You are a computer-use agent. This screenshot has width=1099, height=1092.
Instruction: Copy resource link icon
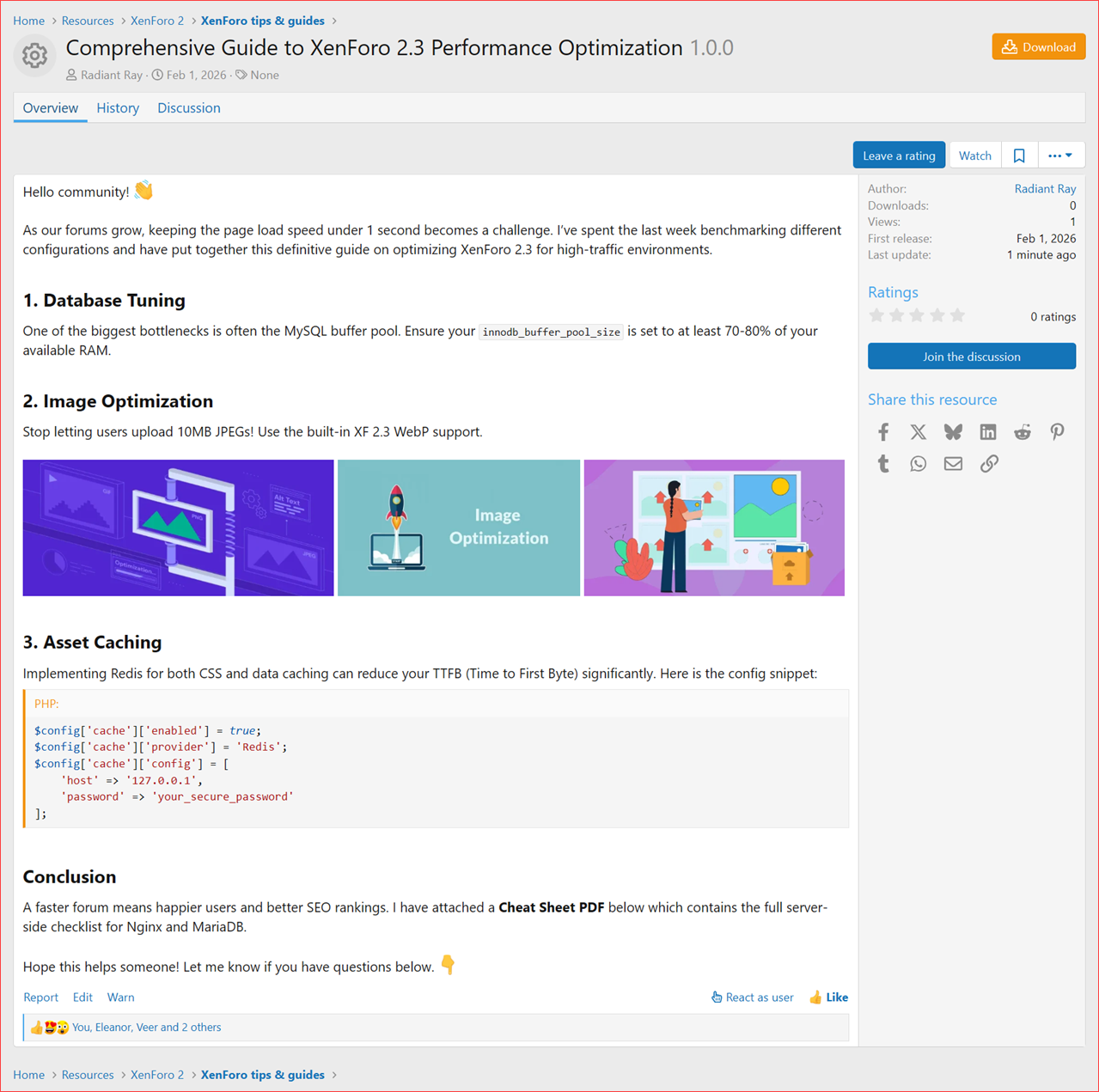pyautogui.click(x=989, y=464)
